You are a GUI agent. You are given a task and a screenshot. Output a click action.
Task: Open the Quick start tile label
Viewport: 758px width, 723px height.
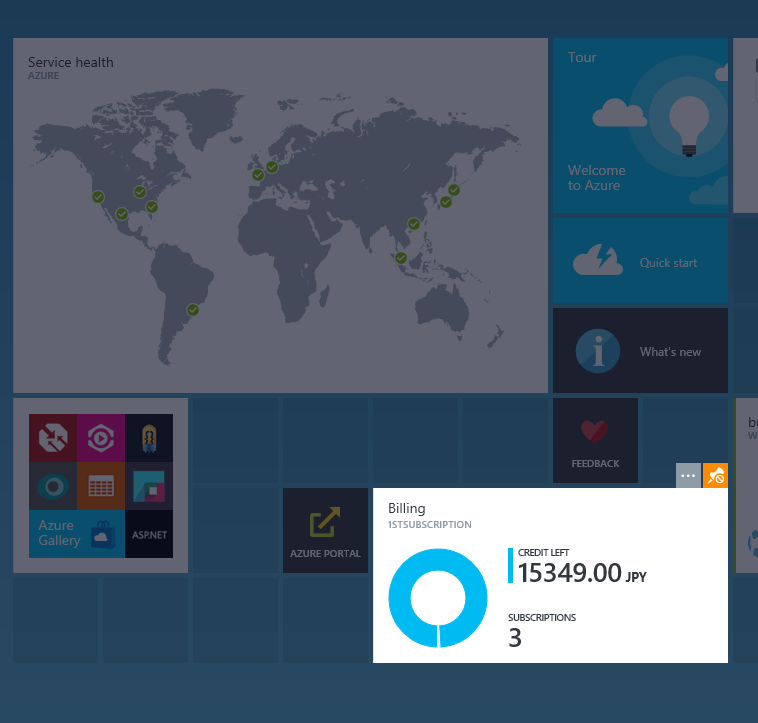tap(668, 263)
